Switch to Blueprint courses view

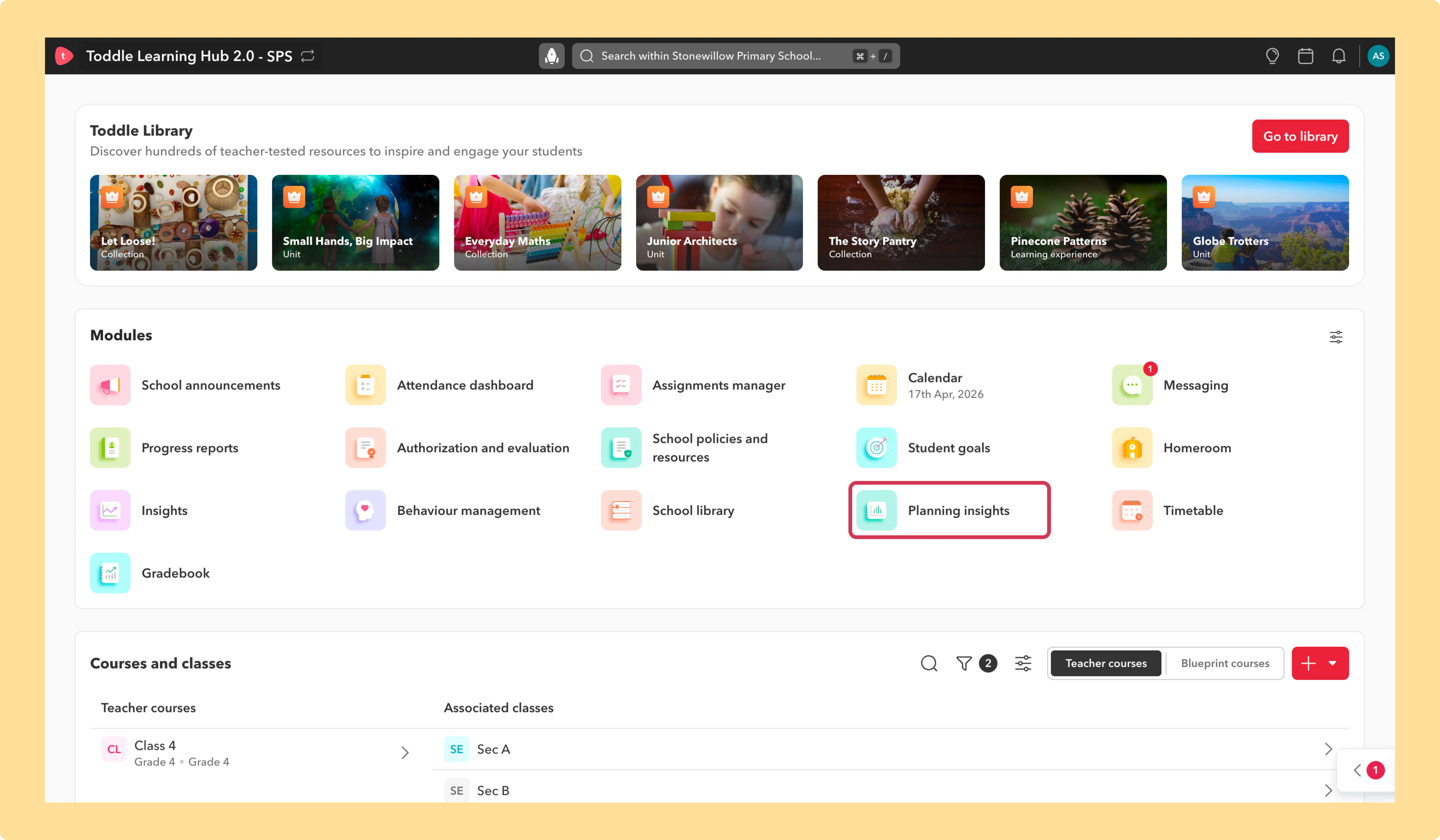coord(1225,664)
